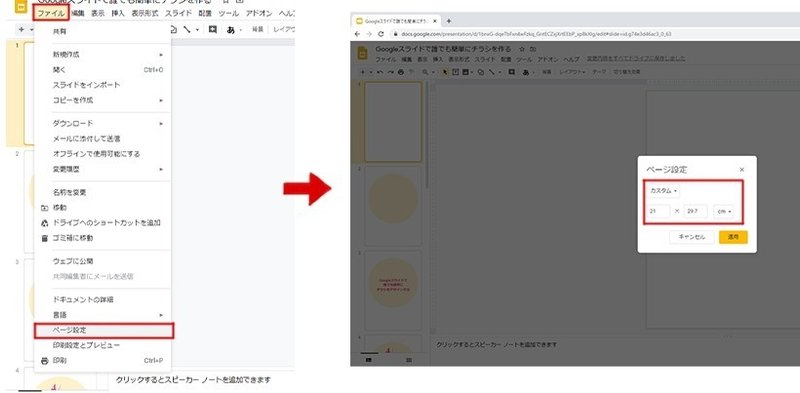800x393 pixels.
Task: Select オフラインで使用可能にする entry
Action: (103, 154)
